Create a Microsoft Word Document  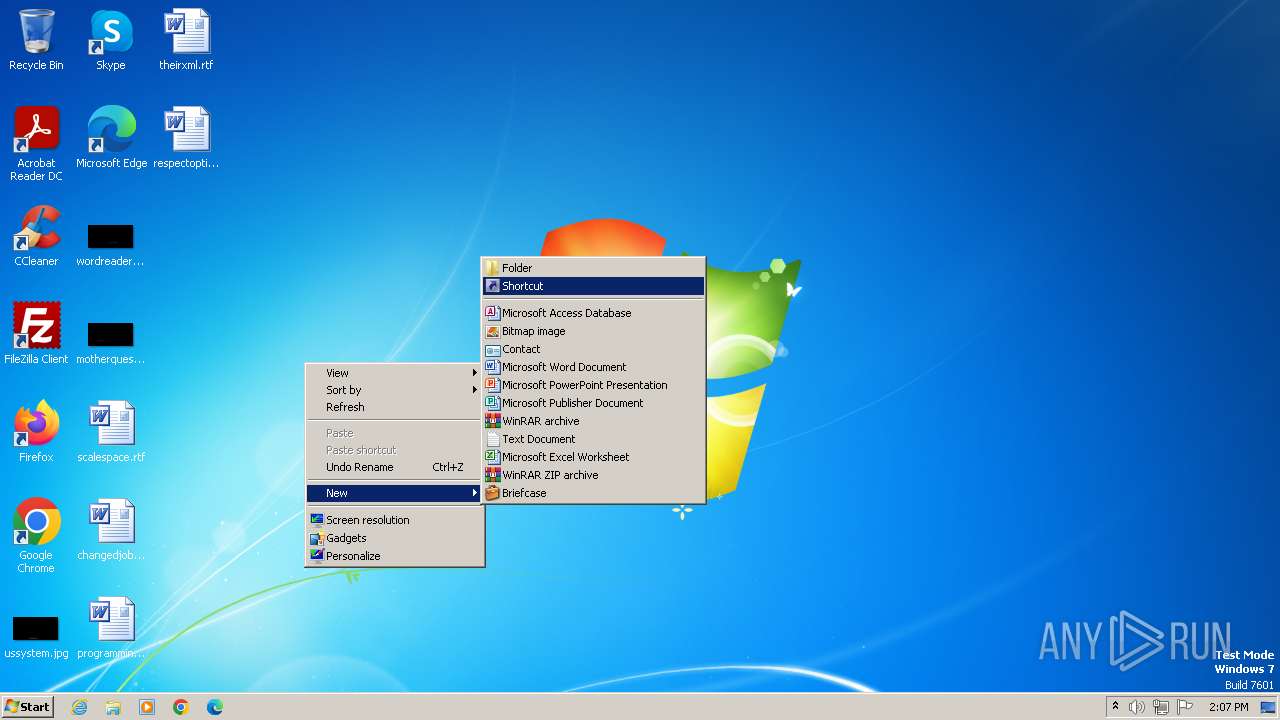click(594, 367)
